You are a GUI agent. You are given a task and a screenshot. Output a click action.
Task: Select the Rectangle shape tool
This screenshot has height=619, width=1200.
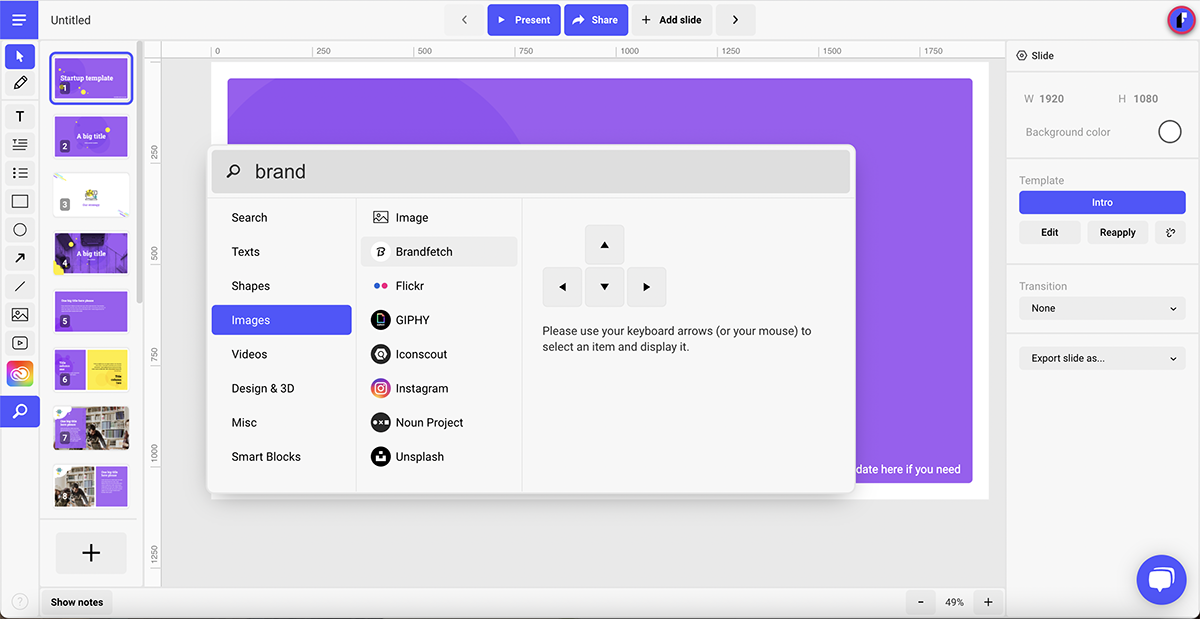pyautogui.click(x=19, y=201)
